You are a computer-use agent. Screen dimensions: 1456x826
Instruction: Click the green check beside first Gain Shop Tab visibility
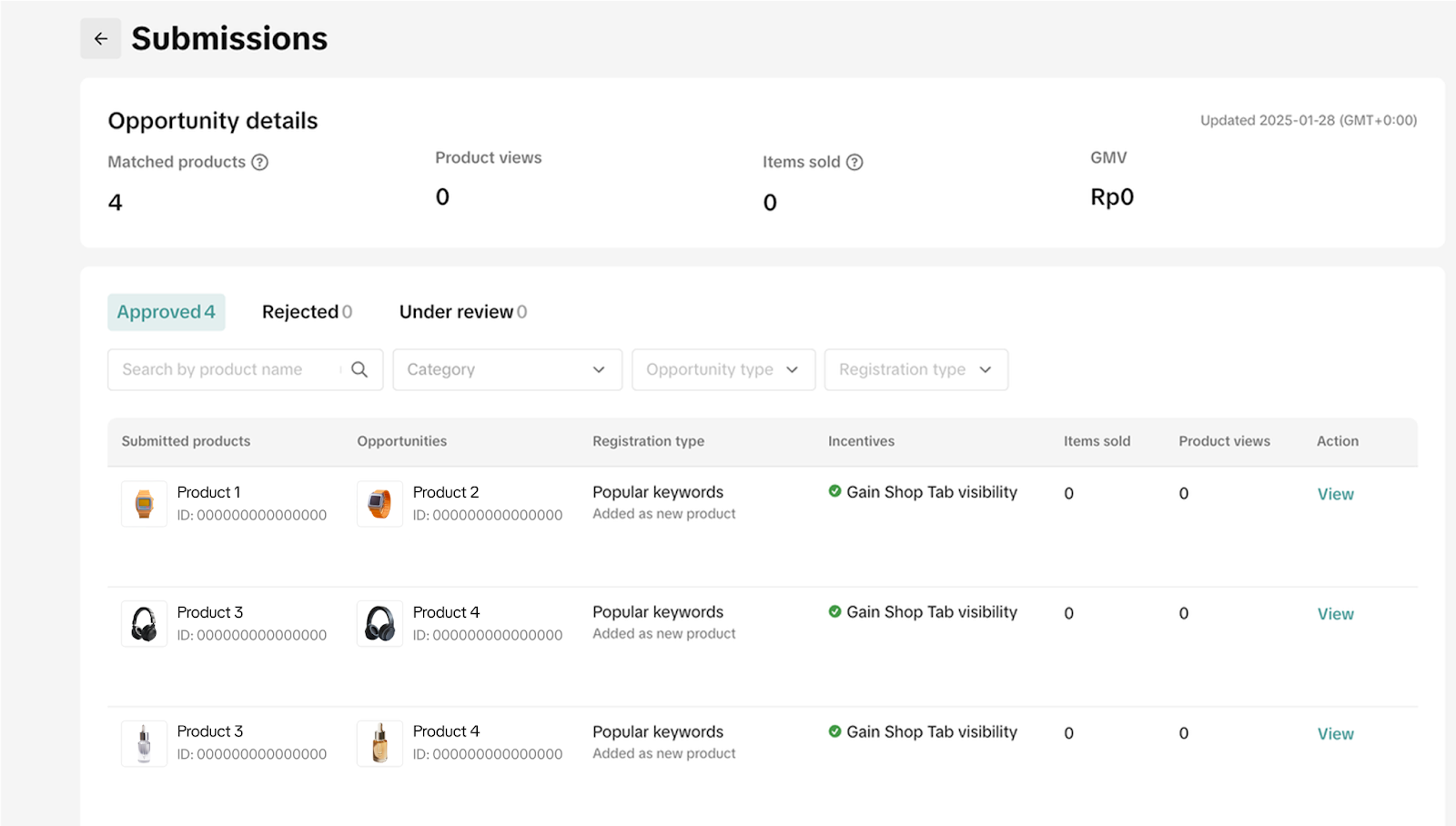pos(834,491)
